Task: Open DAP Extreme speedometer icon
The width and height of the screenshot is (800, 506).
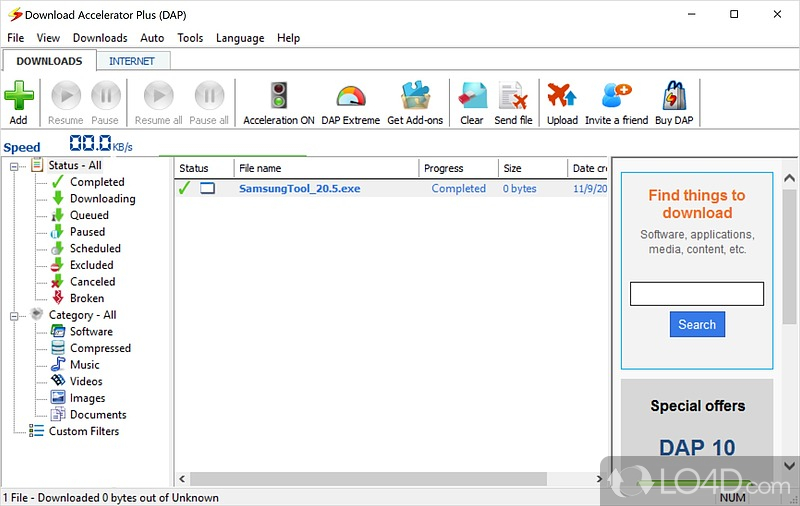Action: 350,98
